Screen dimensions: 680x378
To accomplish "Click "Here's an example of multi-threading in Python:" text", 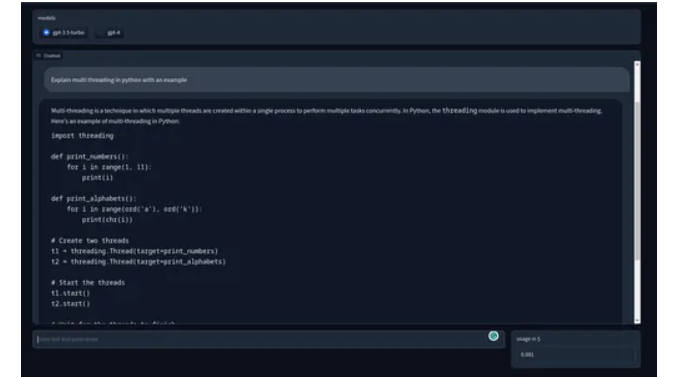I will 115,121.
